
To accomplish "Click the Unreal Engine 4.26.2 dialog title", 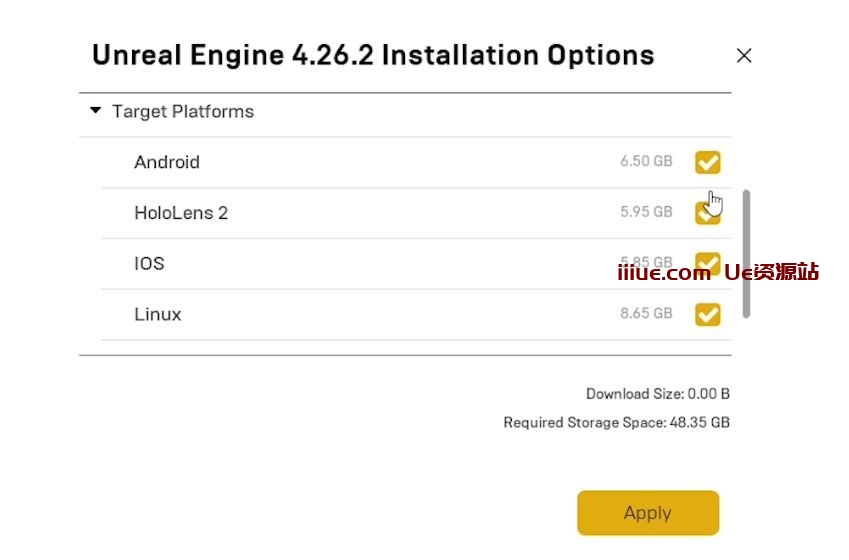I will [373, 55].
